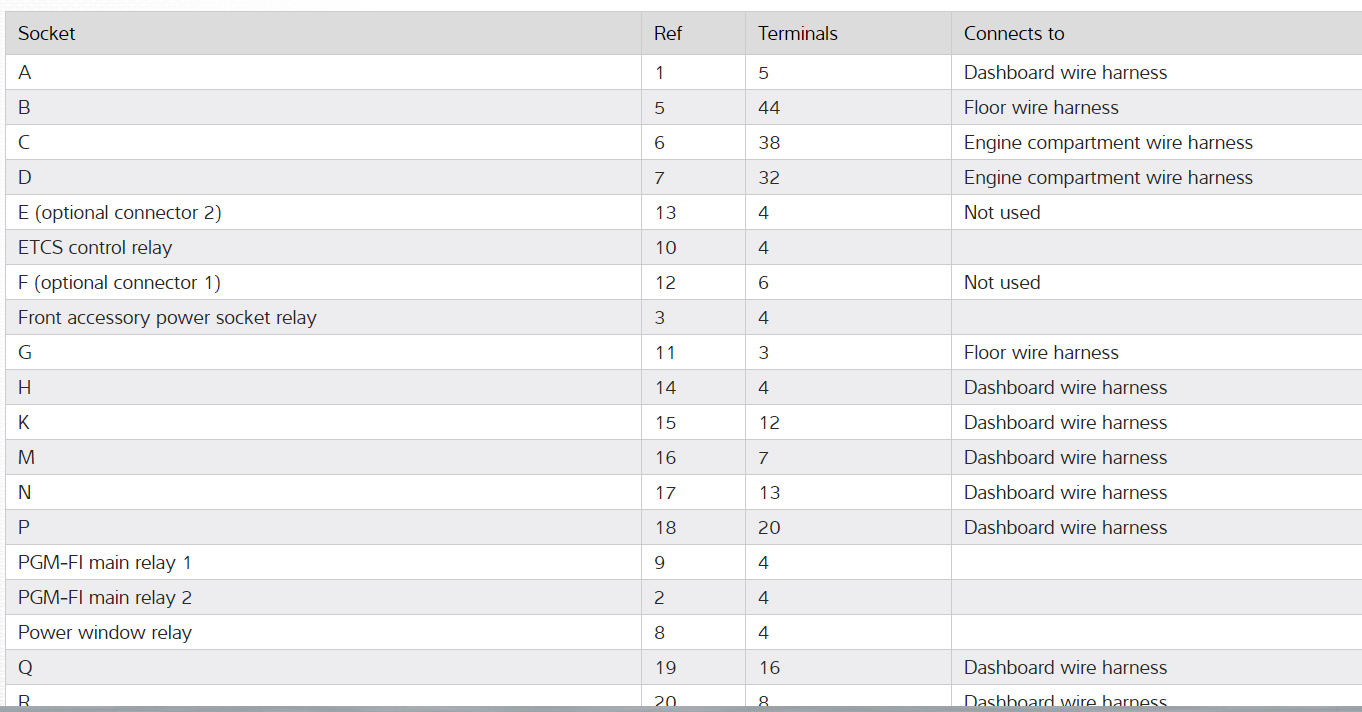This screenshot has width=1362, height=712.
Task: Select Not used in the F connector row
Action: 1002,283
